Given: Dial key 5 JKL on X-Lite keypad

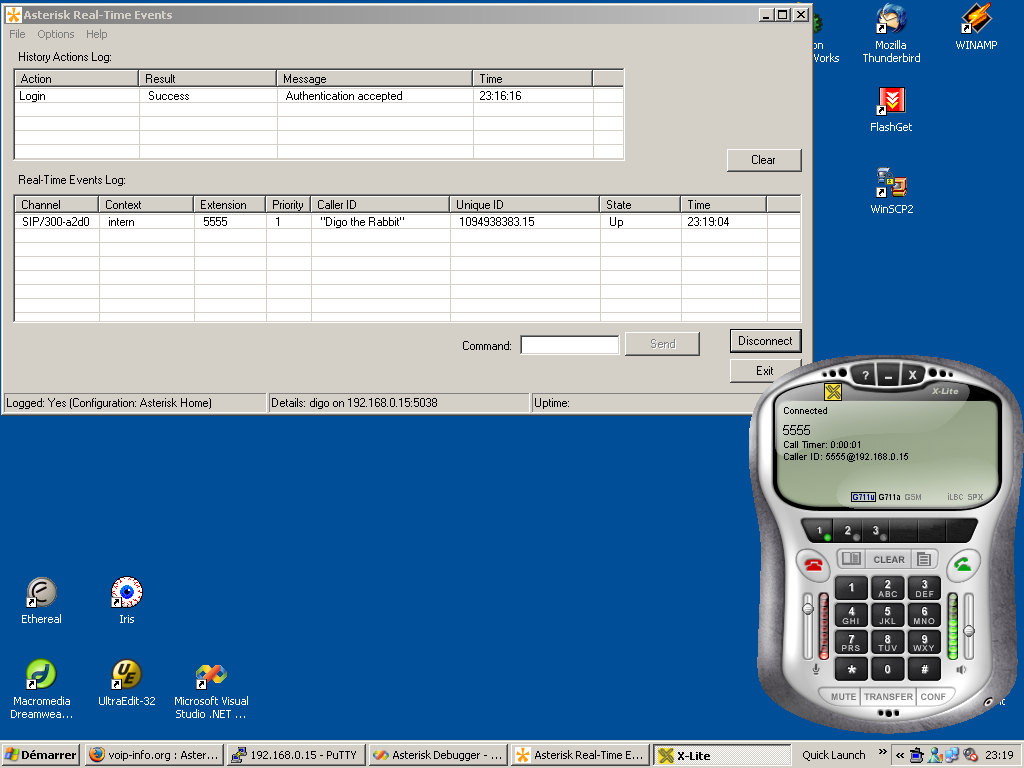Looking at the screenshot, I should [888, 615].
